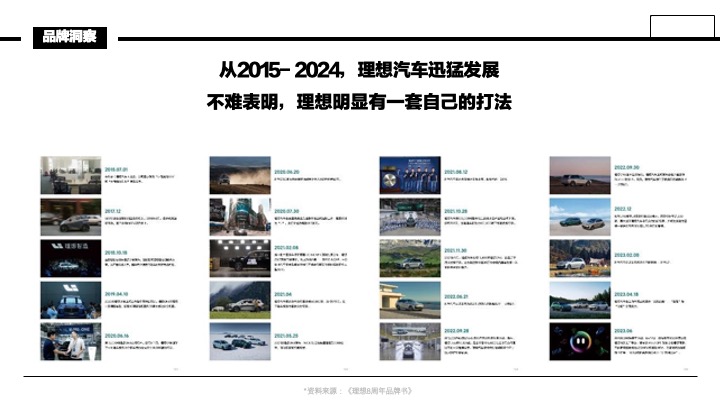The width and height of the screenshot is (720, 405).
Task: Open the SUV at dusk coast photo
Action: click(x=580, y=175)
